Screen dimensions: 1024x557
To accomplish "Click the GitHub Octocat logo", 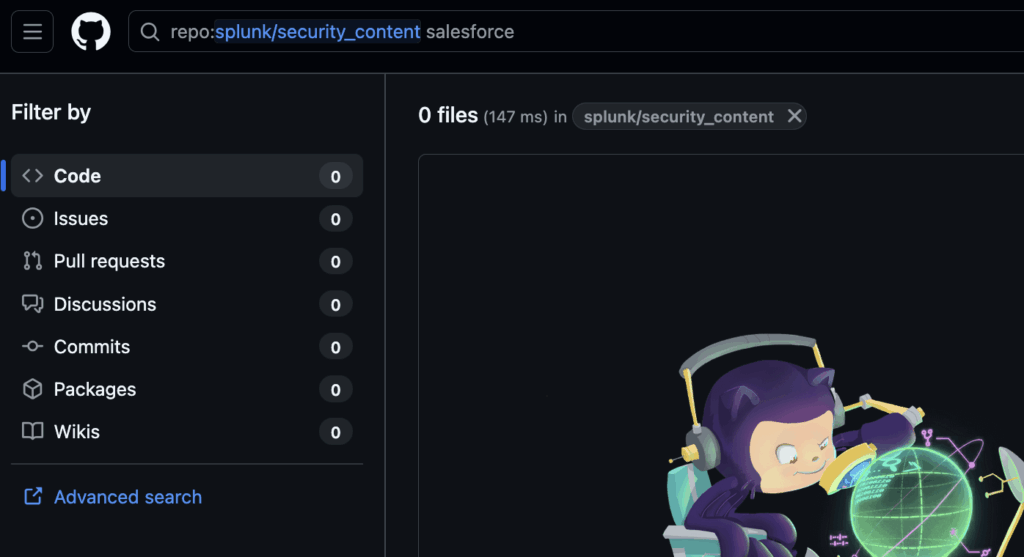I will click(x=91, y=32).
